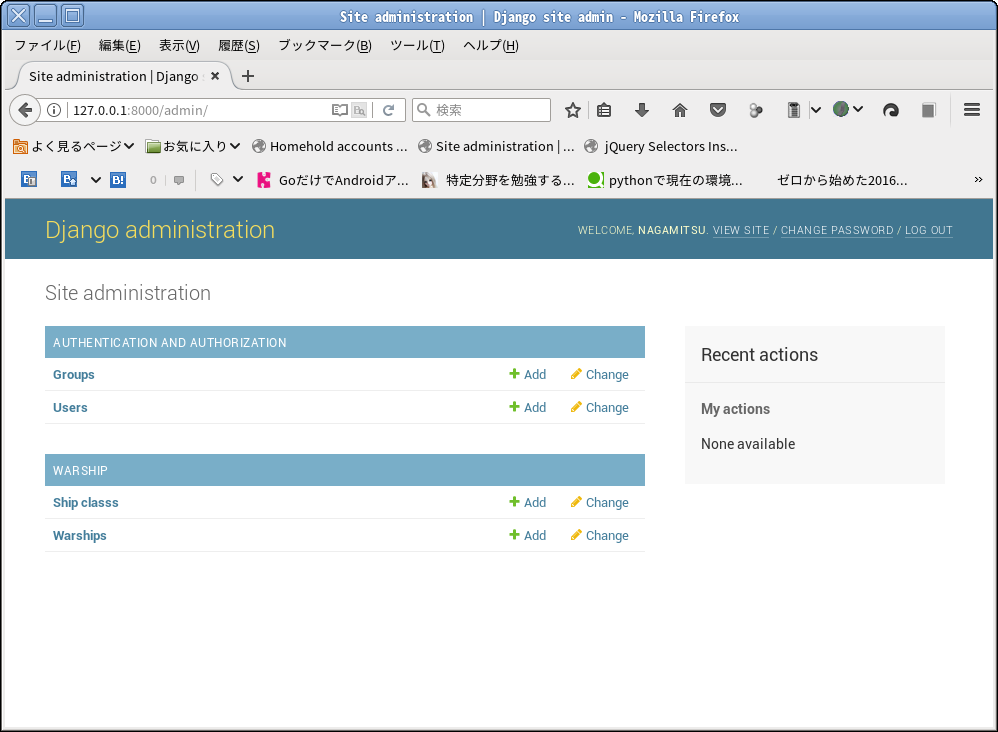Click the black swirl addon icon
998x732 pixels.
[x=890, y=110]
